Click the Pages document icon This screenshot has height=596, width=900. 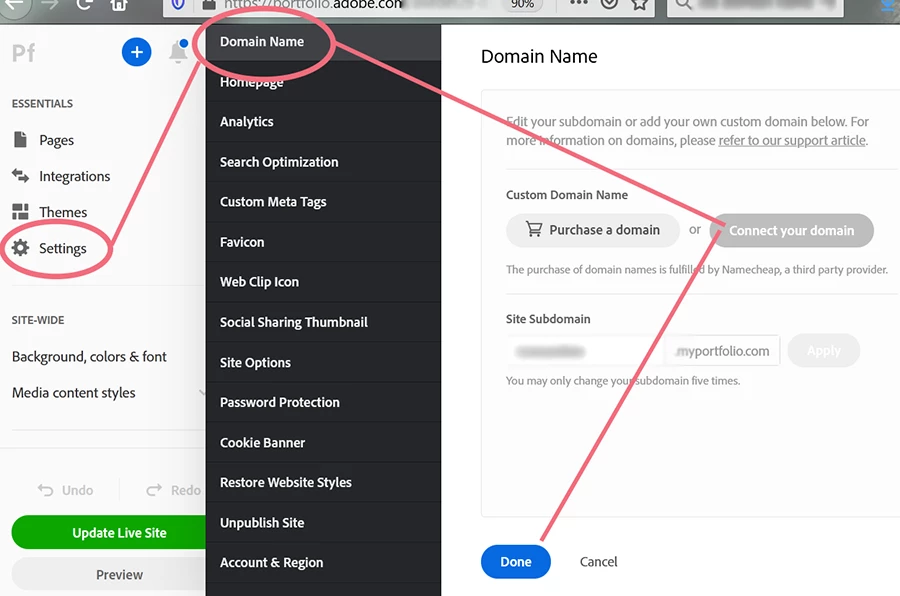click(x=20, y=140)
